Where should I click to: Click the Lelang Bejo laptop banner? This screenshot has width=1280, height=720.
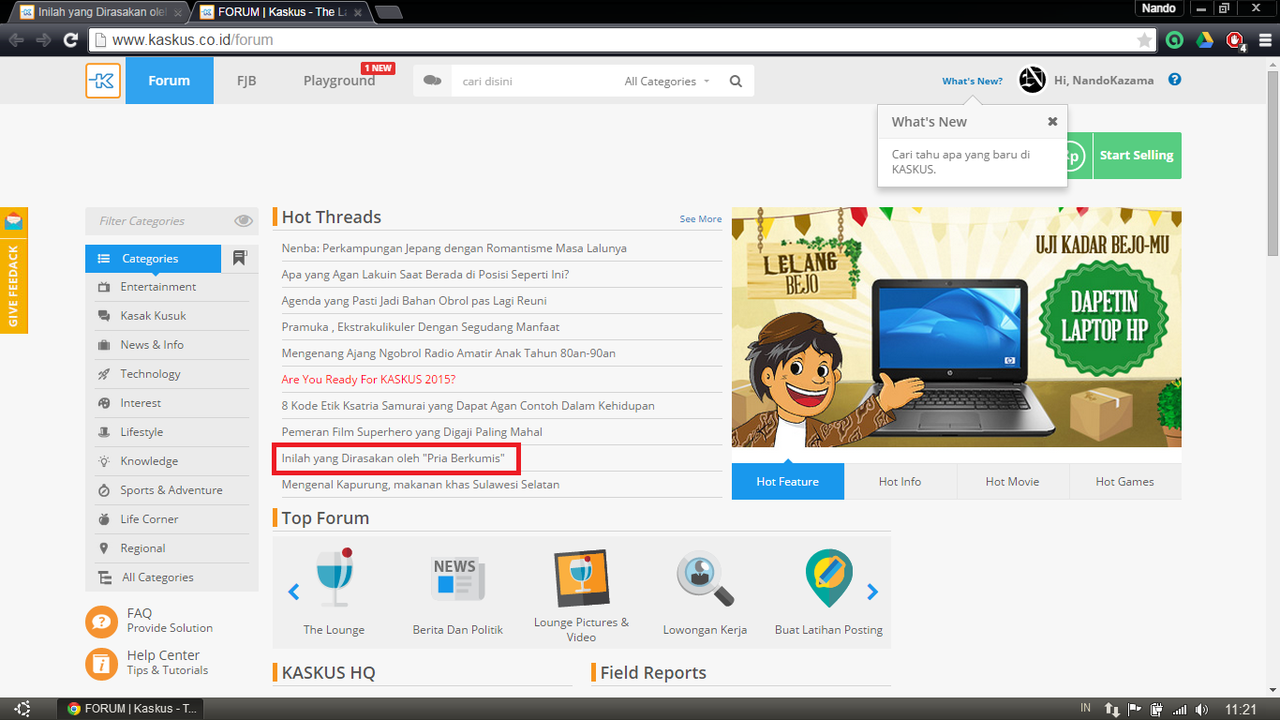(x=956, y=327)
